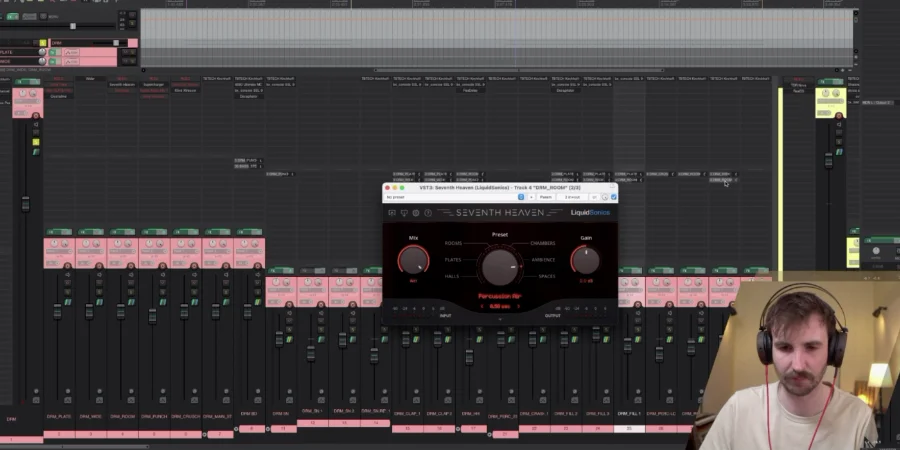Select the DRM_PUNCH mixer track label
Screen dimensions: 900x450
point(154,416)
